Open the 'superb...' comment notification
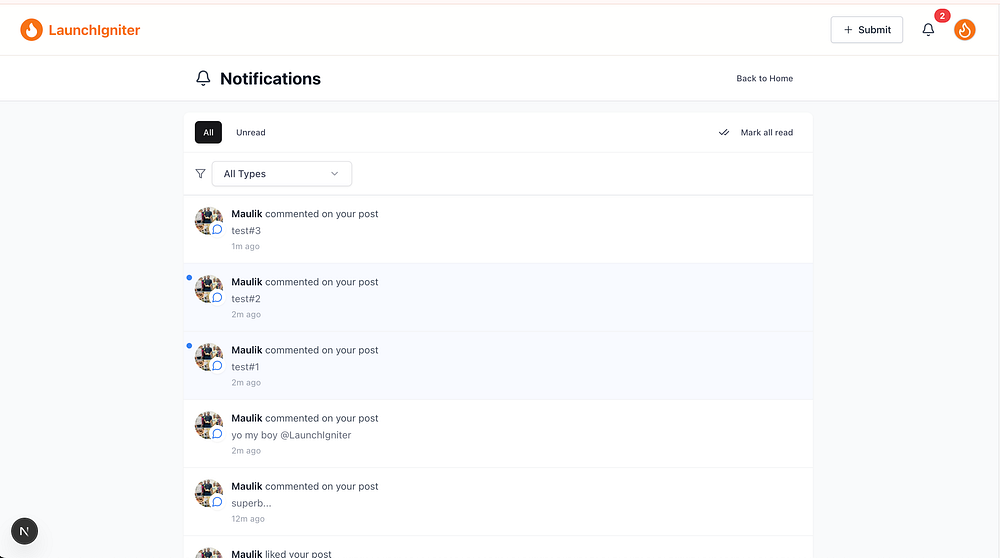 coord(252,503)
